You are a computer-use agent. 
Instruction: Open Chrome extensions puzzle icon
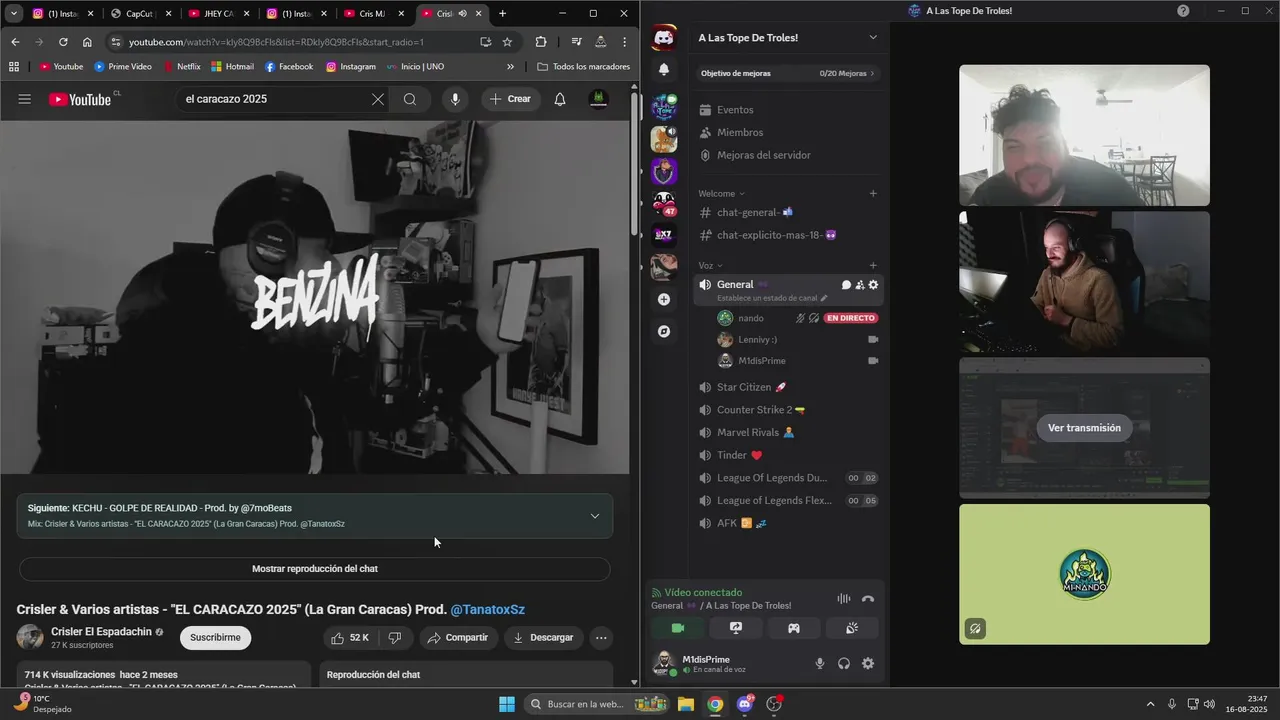[541, 42]
